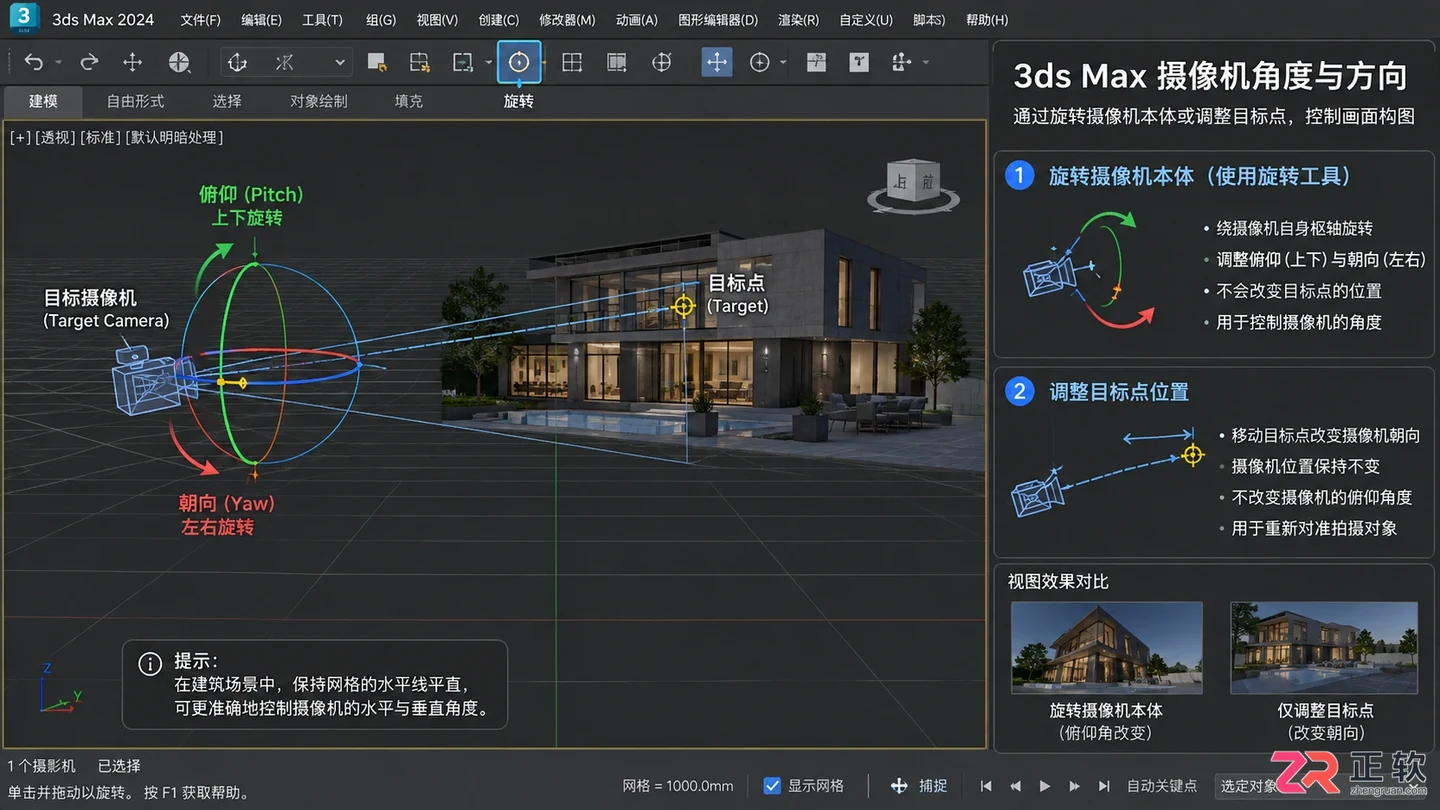This screenshot has height=810, width=1440.
Task: Open the small arrow right of Rotate tool
Action: [x=545, y=63]
